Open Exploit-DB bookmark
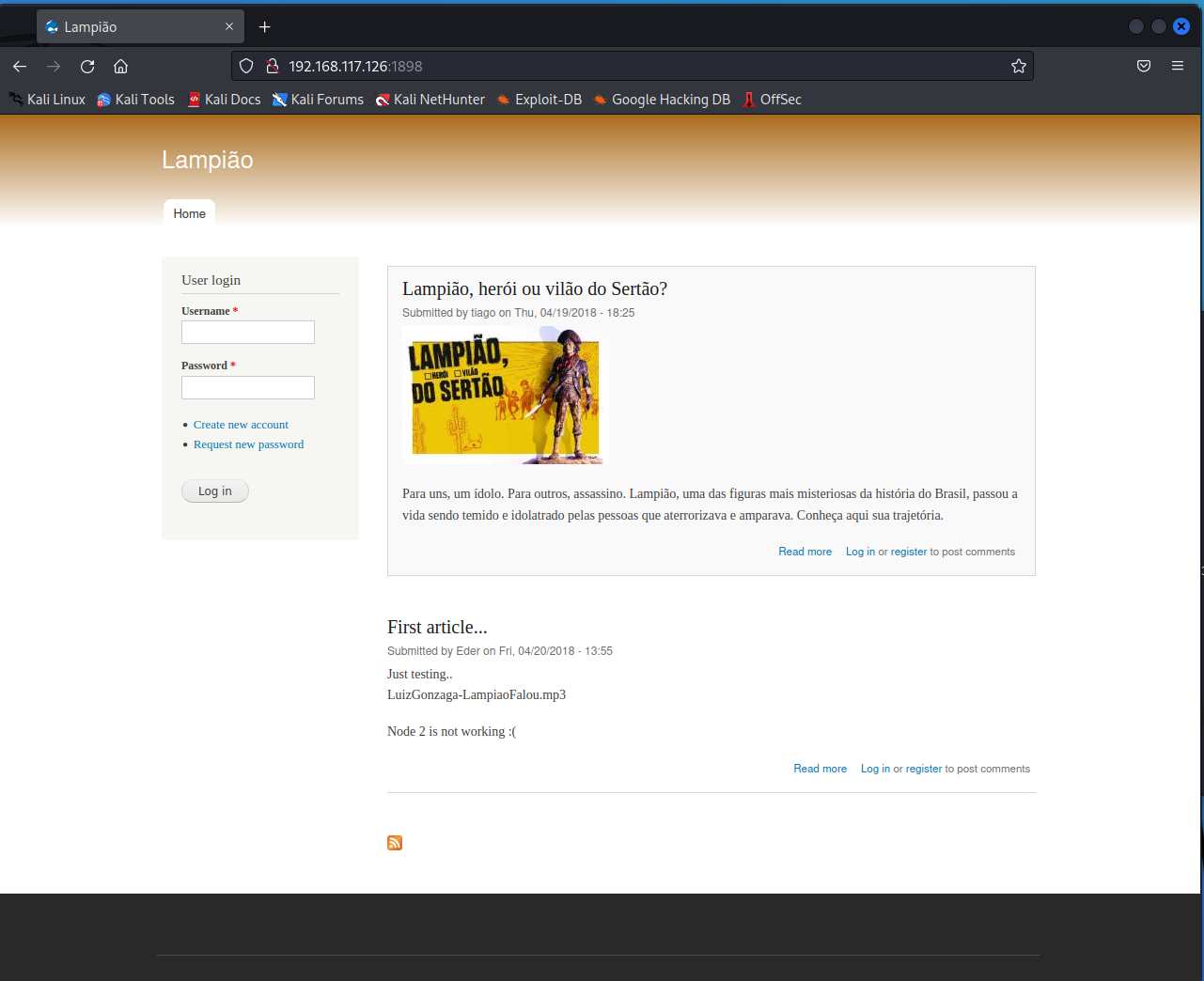This screenshot has width=1204, height=981. pyautogui.click(x=539, y=100)
